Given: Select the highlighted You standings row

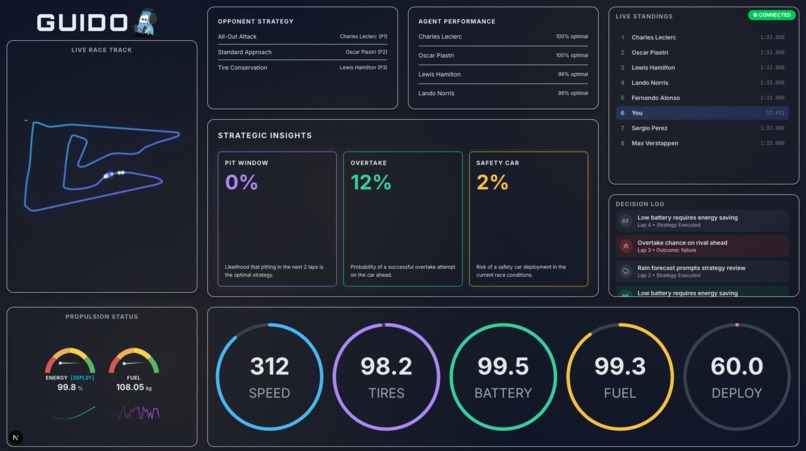Looking at the screenshot, I should [702, 113].
